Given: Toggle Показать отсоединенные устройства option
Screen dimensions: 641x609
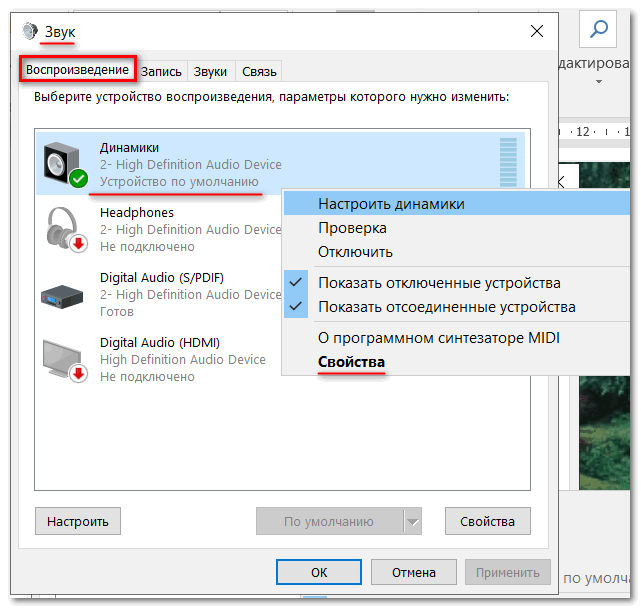Looking at the screenshot, I should 457,307.
